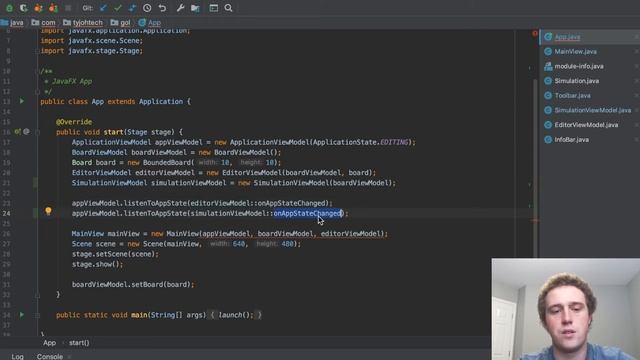This screenshot has height=360, width=640.
Task: Click override gutter marker beside start method
Action: (x=18, y=132)
